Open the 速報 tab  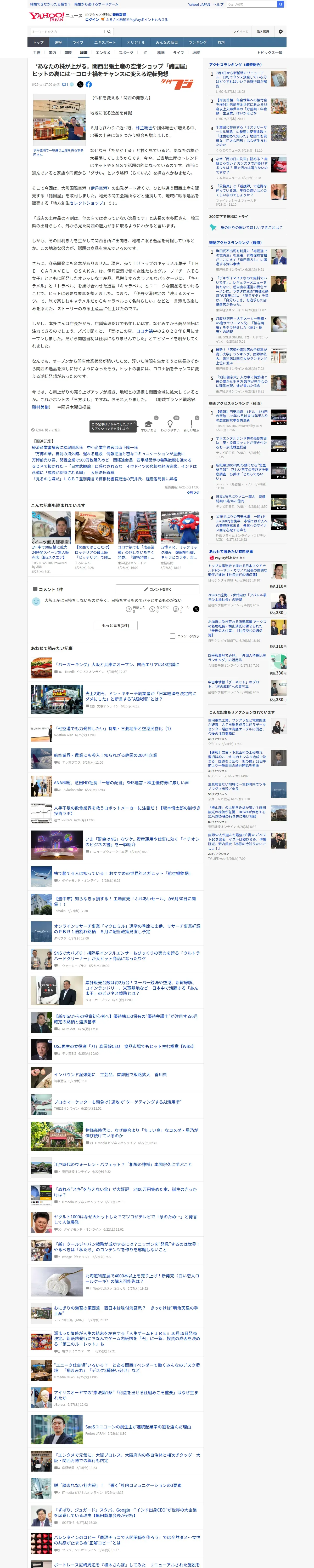[58, 43]
